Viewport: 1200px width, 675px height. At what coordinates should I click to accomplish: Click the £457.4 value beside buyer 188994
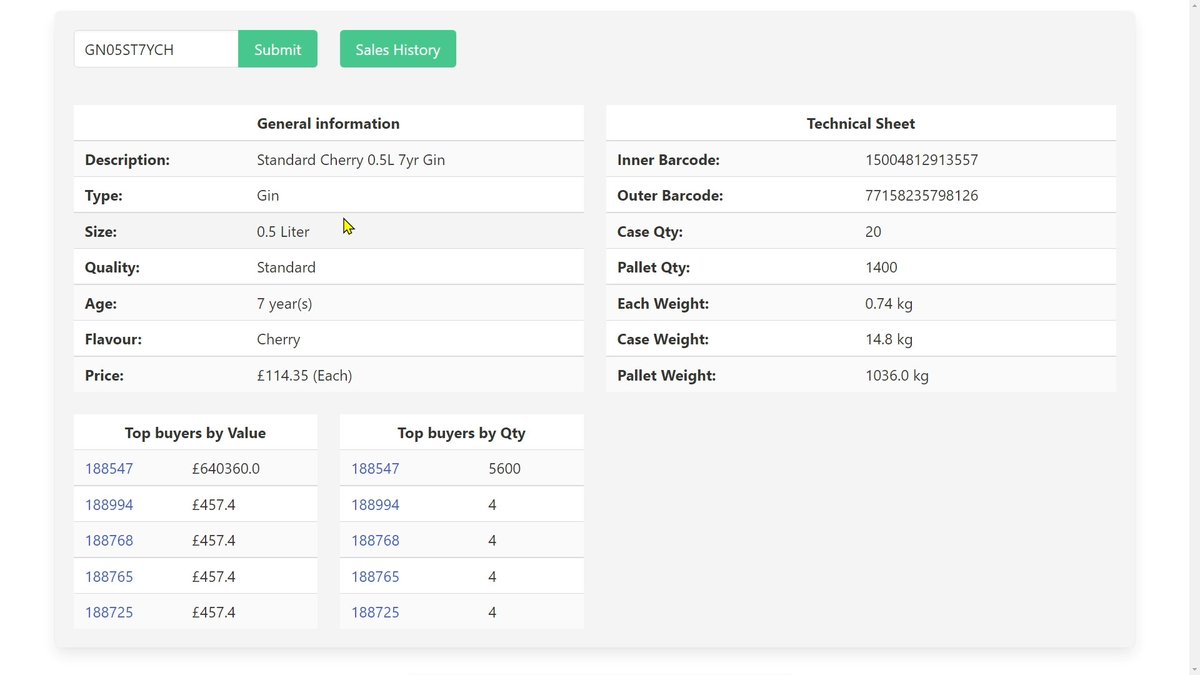coord(214,504)
